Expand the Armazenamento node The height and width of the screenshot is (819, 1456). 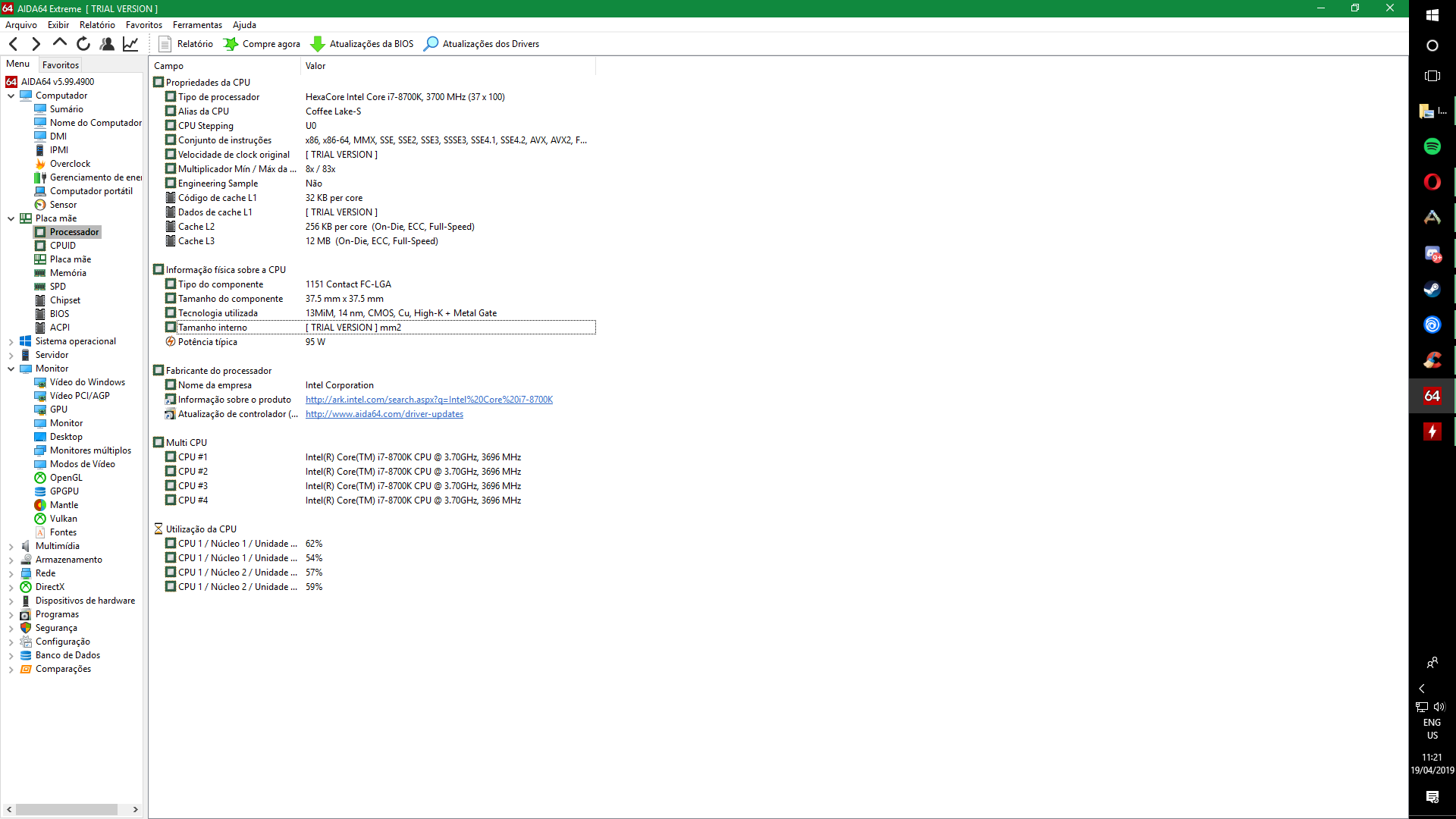pyautogui.click(x=11, y=560)
